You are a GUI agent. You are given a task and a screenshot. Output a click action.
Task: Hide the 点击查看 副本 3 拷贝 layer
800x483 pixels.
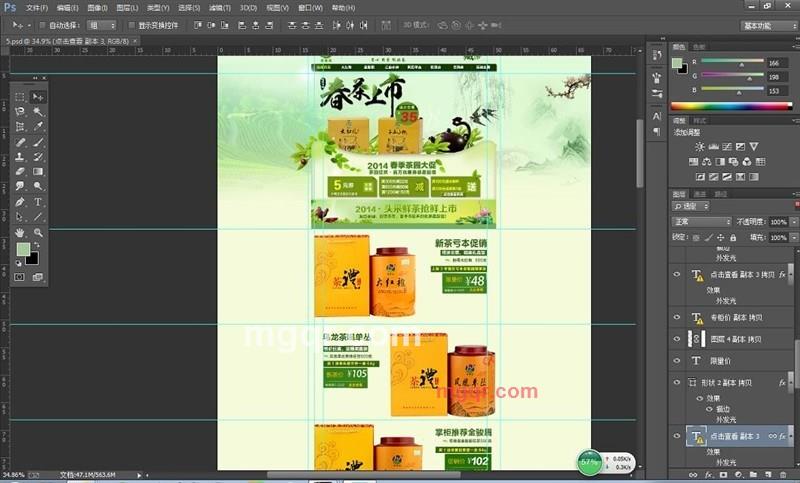(677, 274)
